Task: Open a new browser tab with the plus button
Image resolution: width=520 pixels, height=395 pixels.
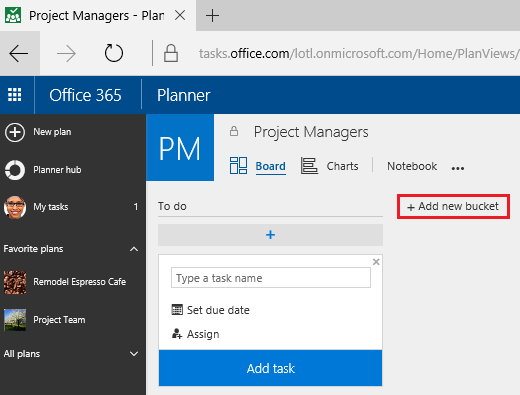Action: [212, 16]
